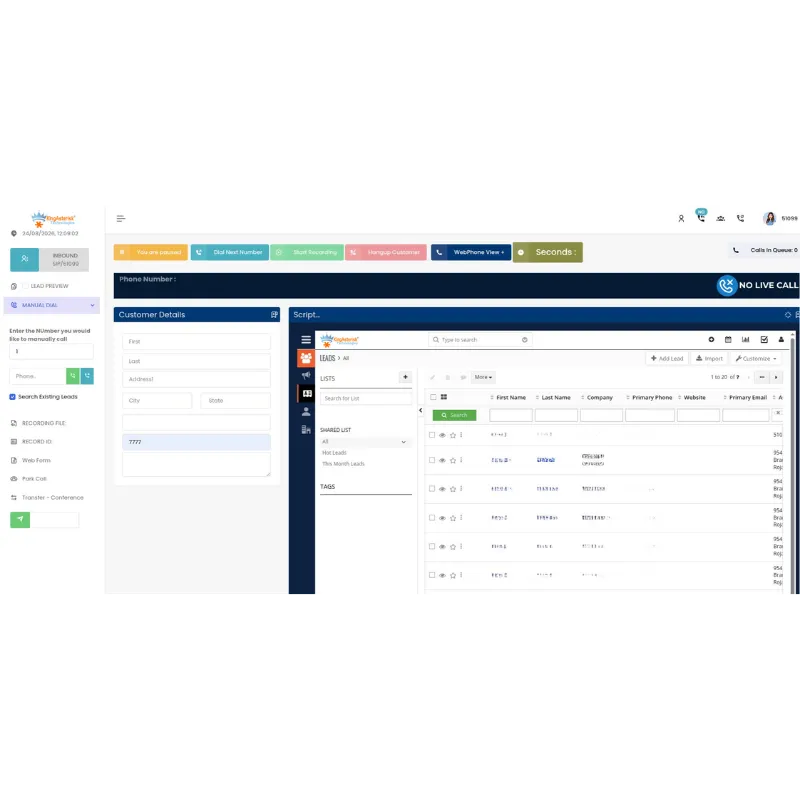Open the WebPhone View dropdown button

coord(471,252)
